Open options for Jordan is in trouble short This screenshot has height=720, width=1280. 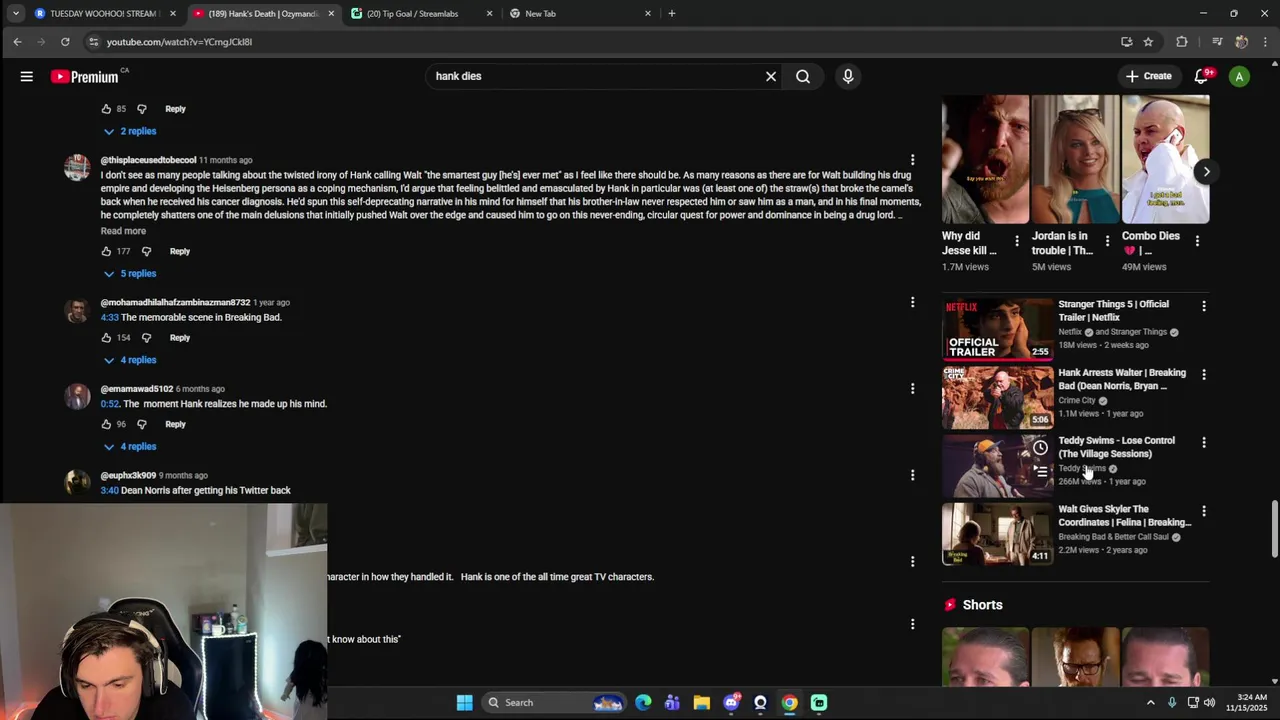click(1107, 241)
